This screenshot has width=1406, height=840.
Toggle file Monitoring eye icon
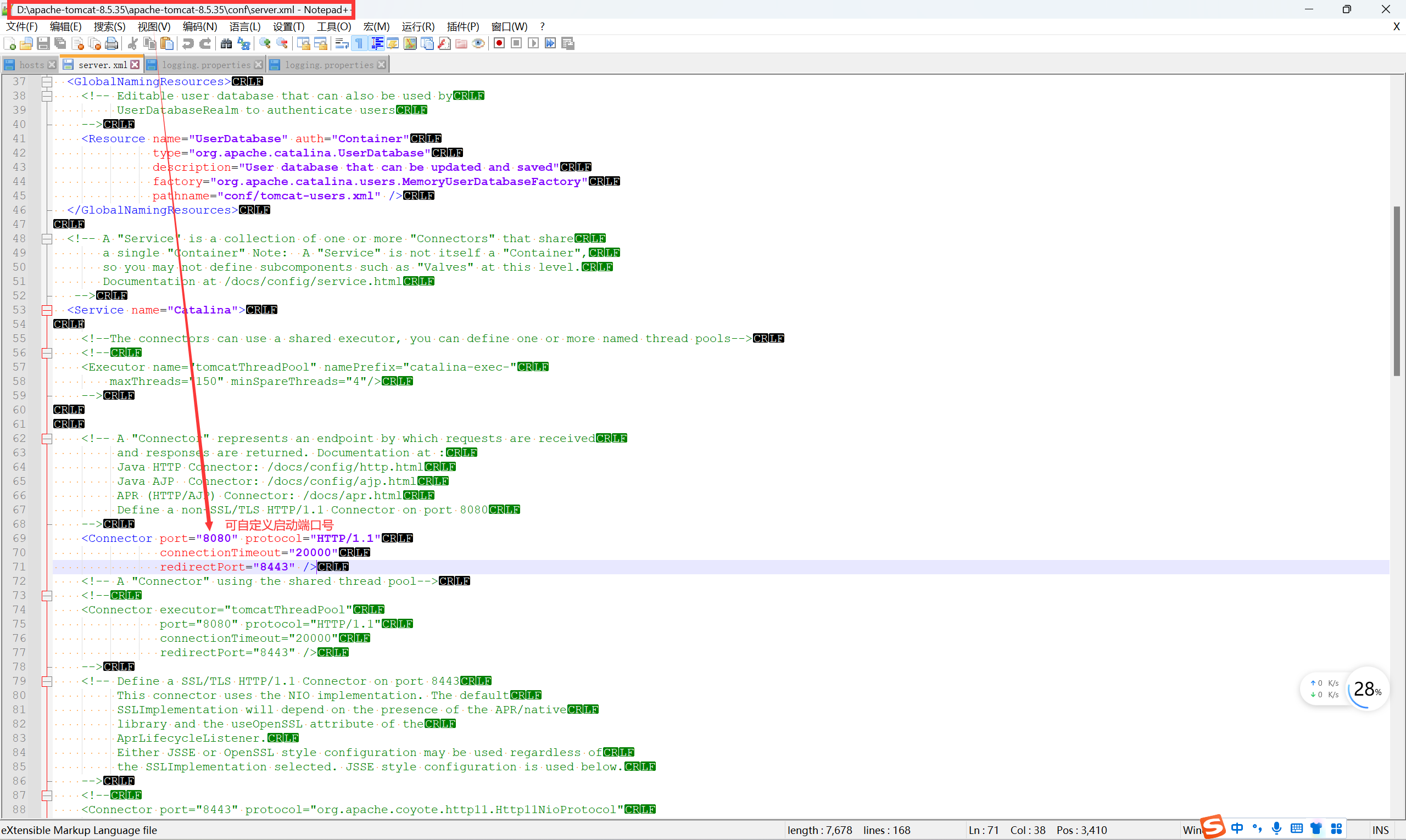(478, 43)
